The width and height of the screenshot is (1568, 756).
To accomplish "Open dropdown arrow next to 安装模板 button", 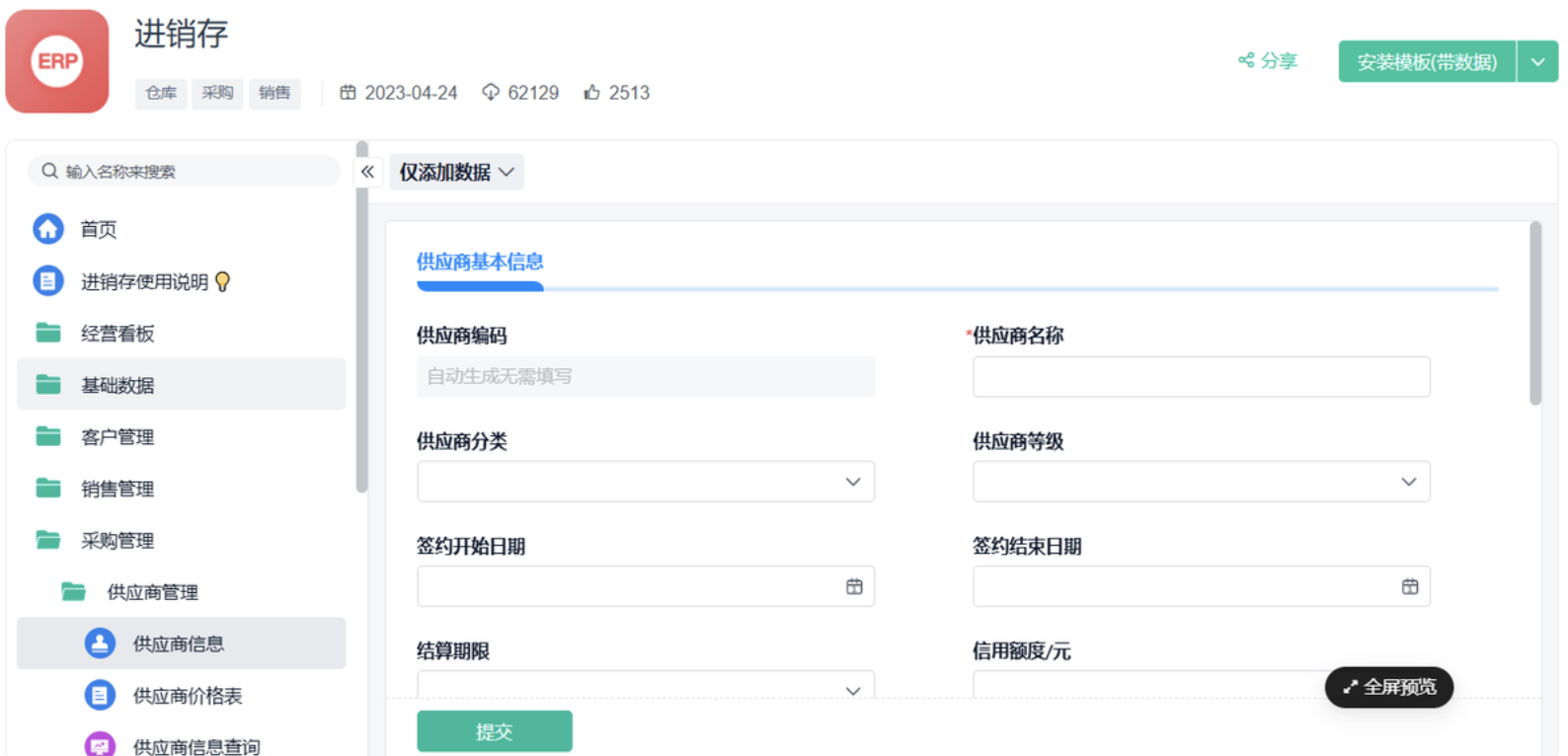I will pos(1537,61).
